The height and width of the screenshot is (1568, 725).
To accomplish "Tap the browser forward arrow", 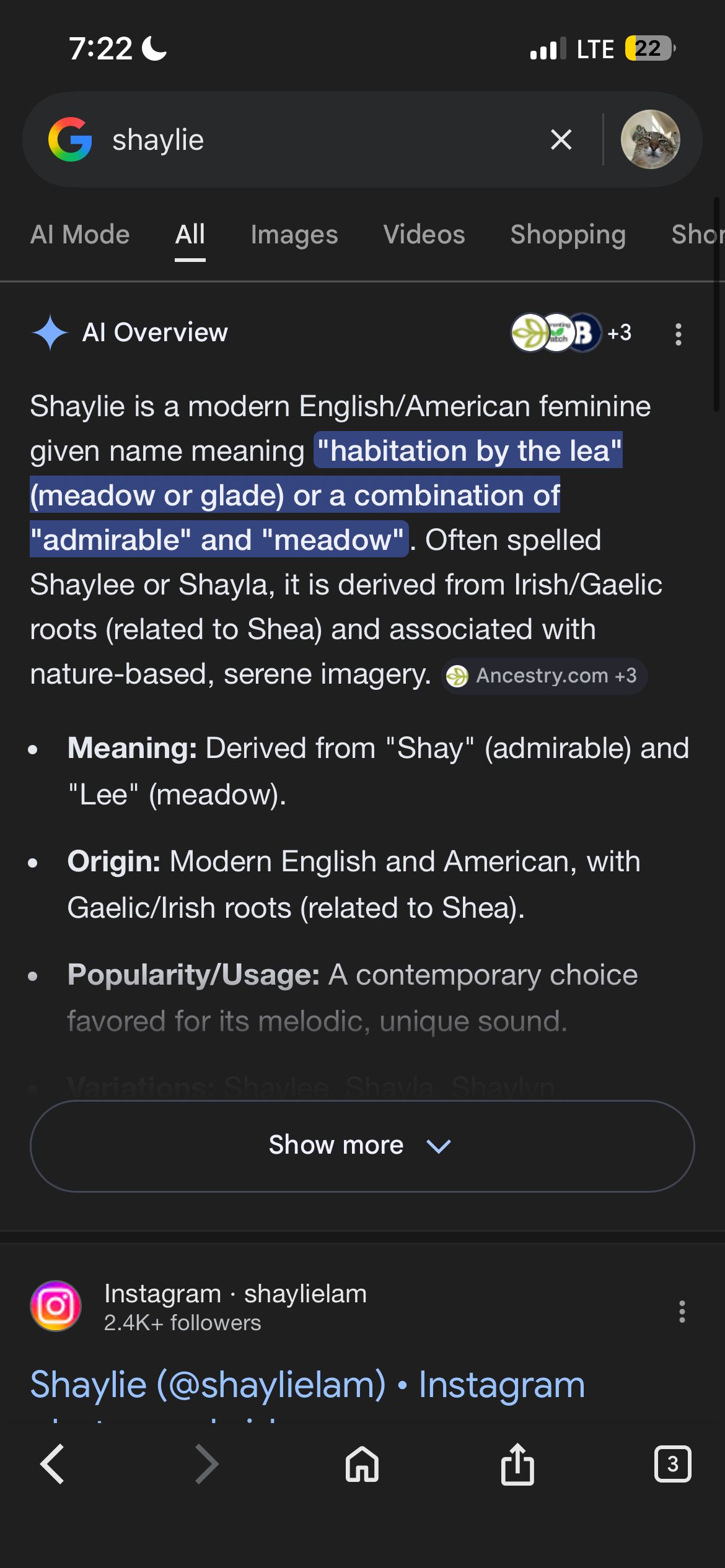I will (x=207, y=1465).
